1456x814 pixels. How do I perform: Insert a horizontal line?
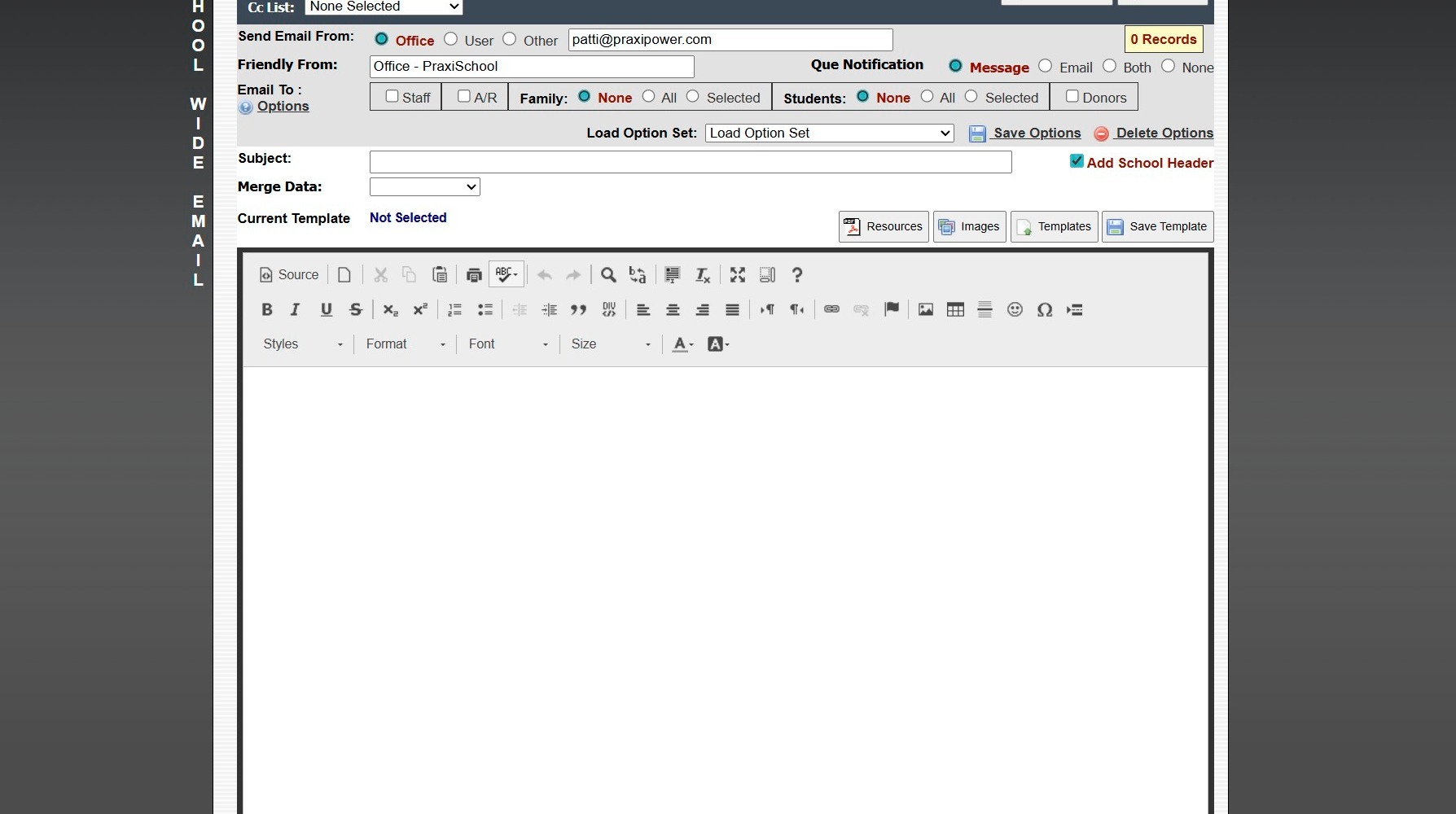pos(985,309)
